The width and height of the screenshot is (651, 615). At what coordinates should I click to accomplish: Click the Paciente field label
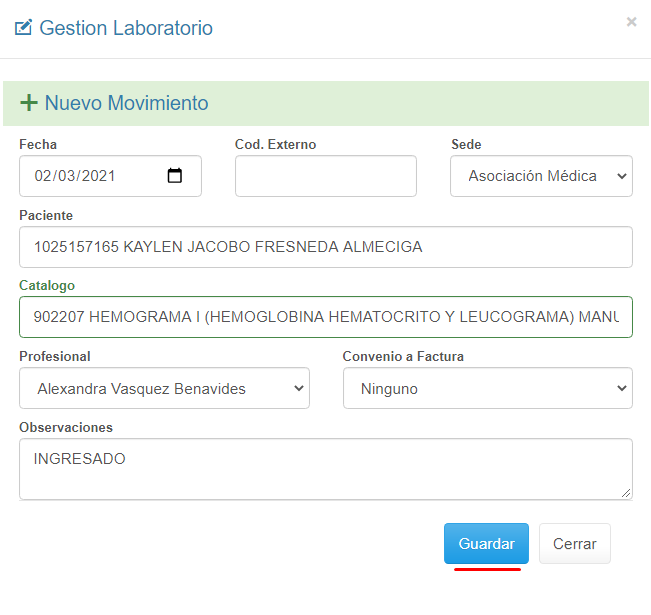46,215
